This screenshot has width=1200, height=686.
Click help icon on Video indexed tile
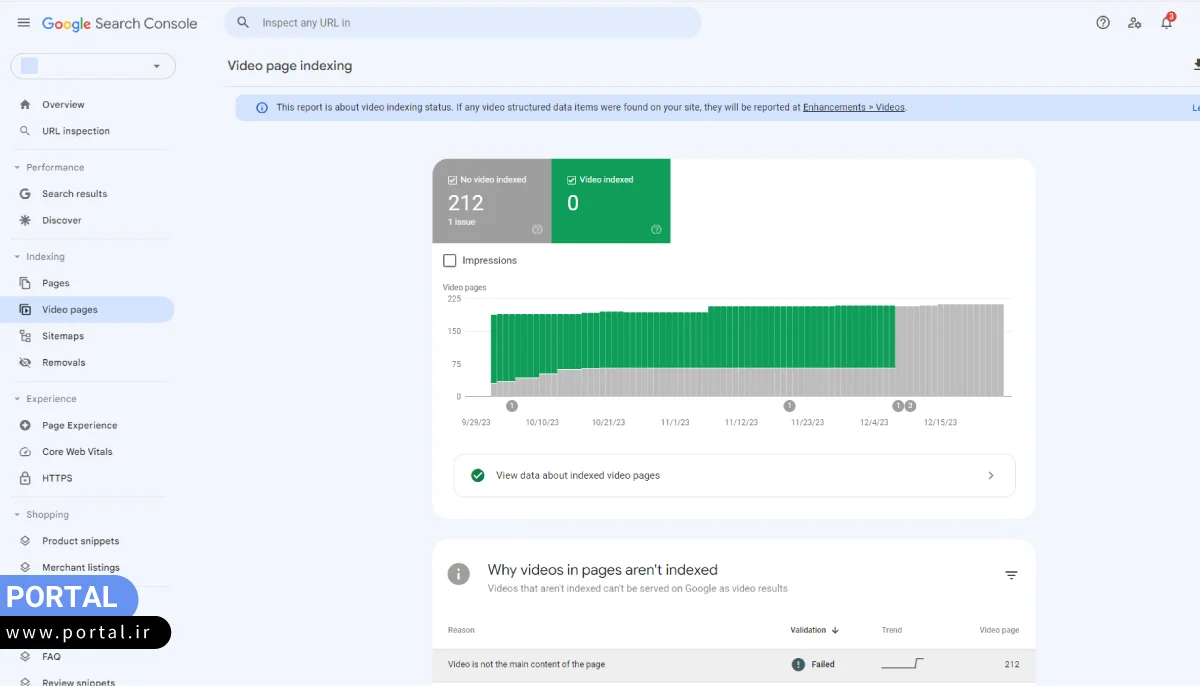pos(656,229)
